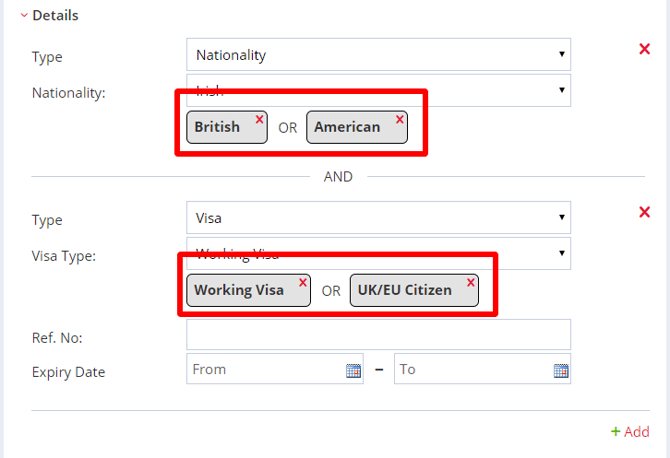This screenshot has width=670, height=458.
Task: Select the British tag
Action: 218,127
